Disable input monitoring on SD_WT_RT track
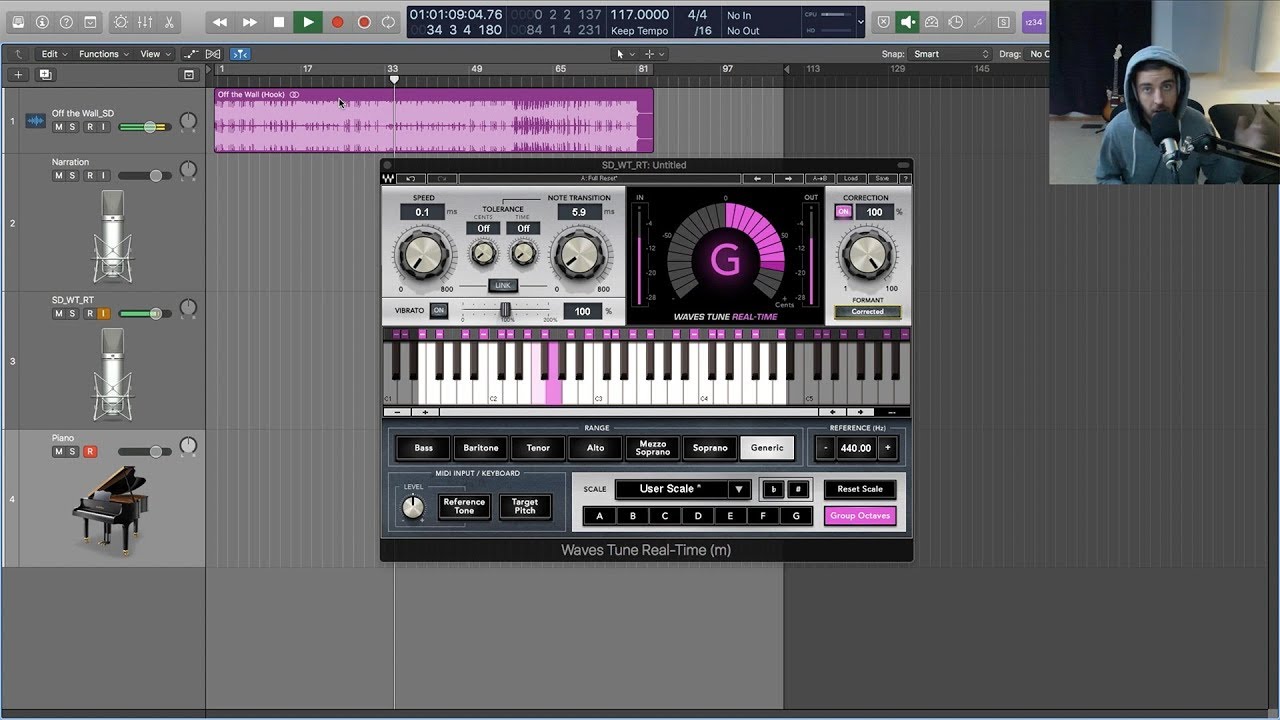The width and height of the screenshot is (1280, 720). [103, 313]
